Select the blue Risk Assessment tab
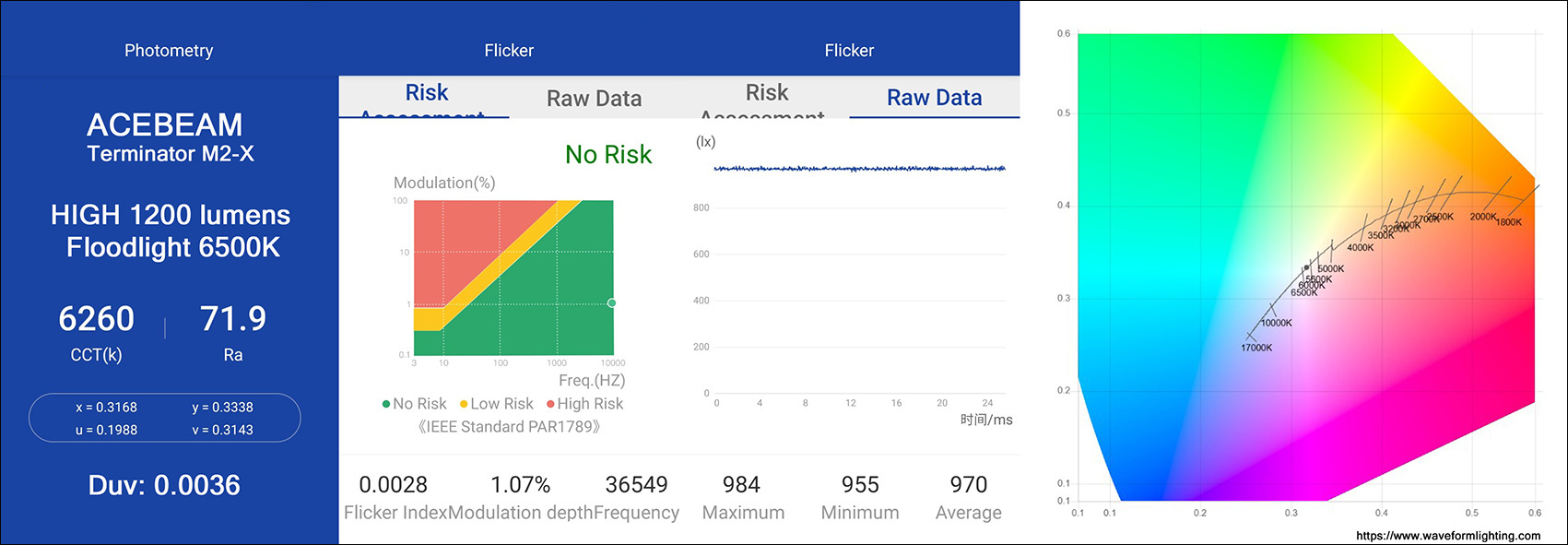This screenshot has width=1568, height=545. tap(426, 99)
